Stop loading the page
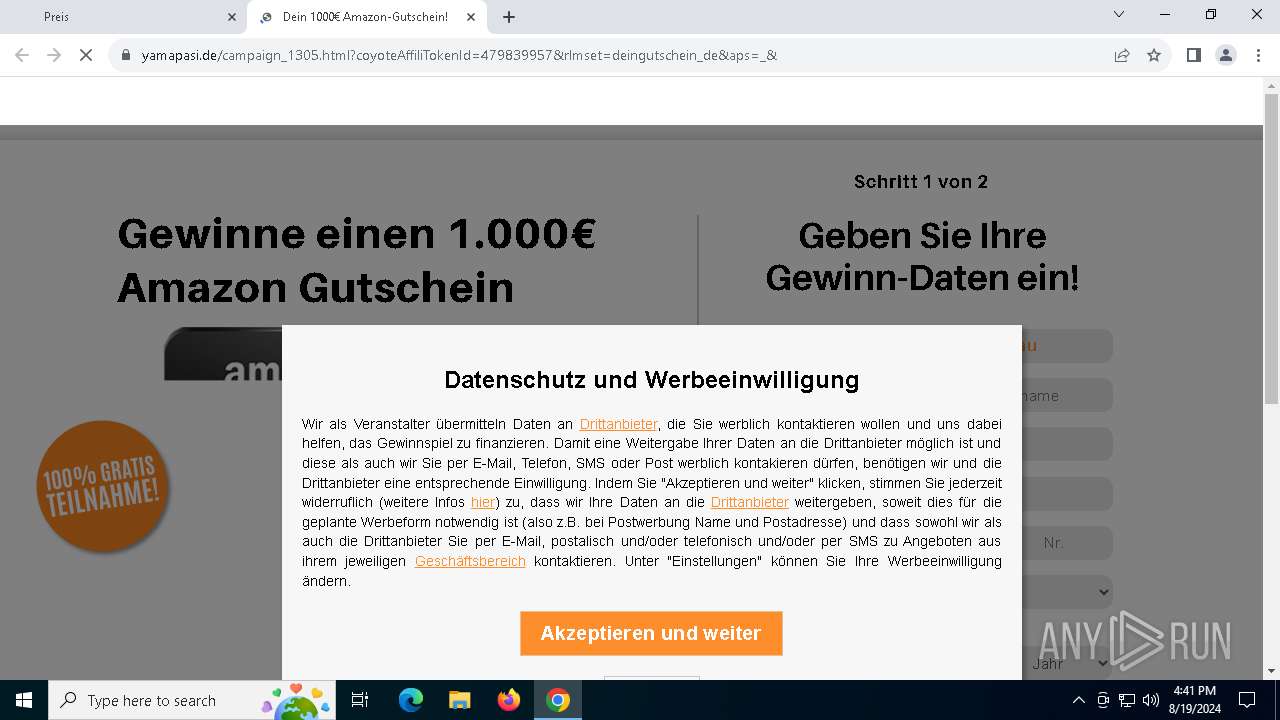This screenshot has width=1280, height=720. click(86, 55)
